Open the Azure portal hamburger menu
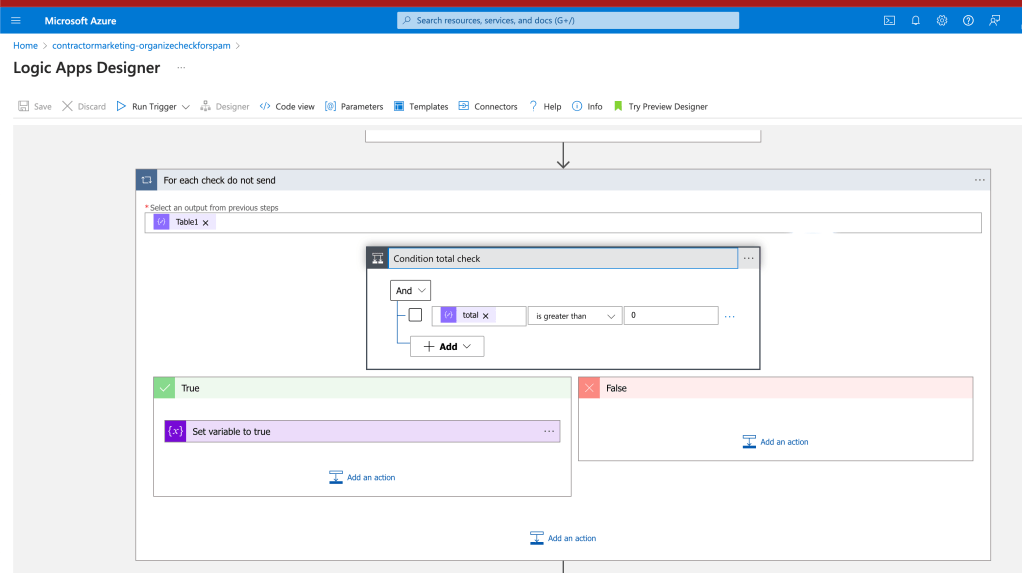The width and height of the screenshot is (1022, 573). point(16,20)
